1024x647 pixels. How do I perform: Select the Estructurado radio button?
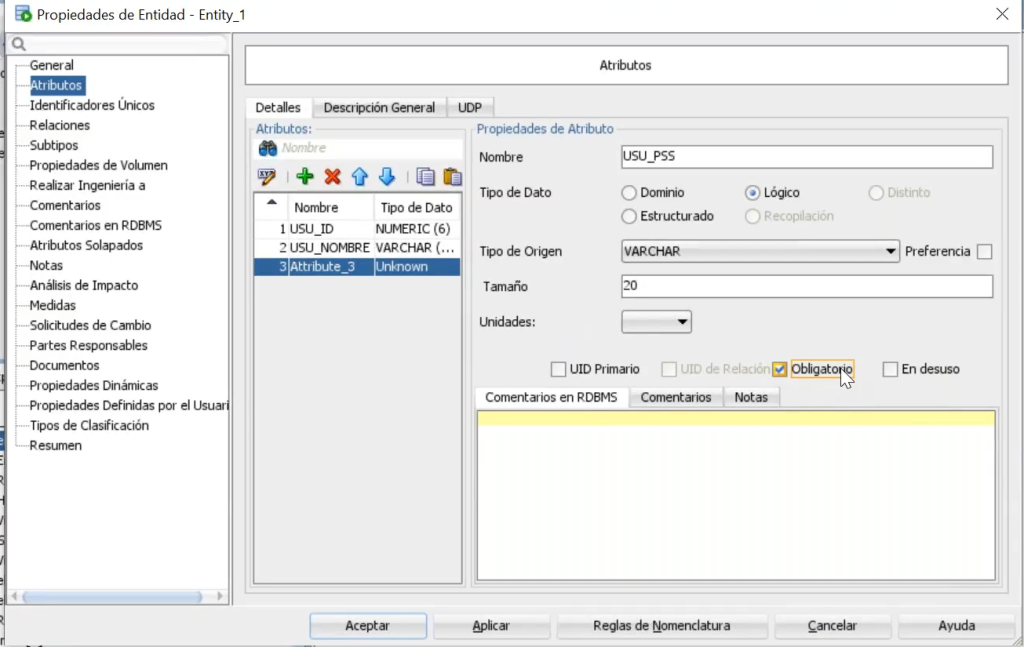[x=629, y=216]
